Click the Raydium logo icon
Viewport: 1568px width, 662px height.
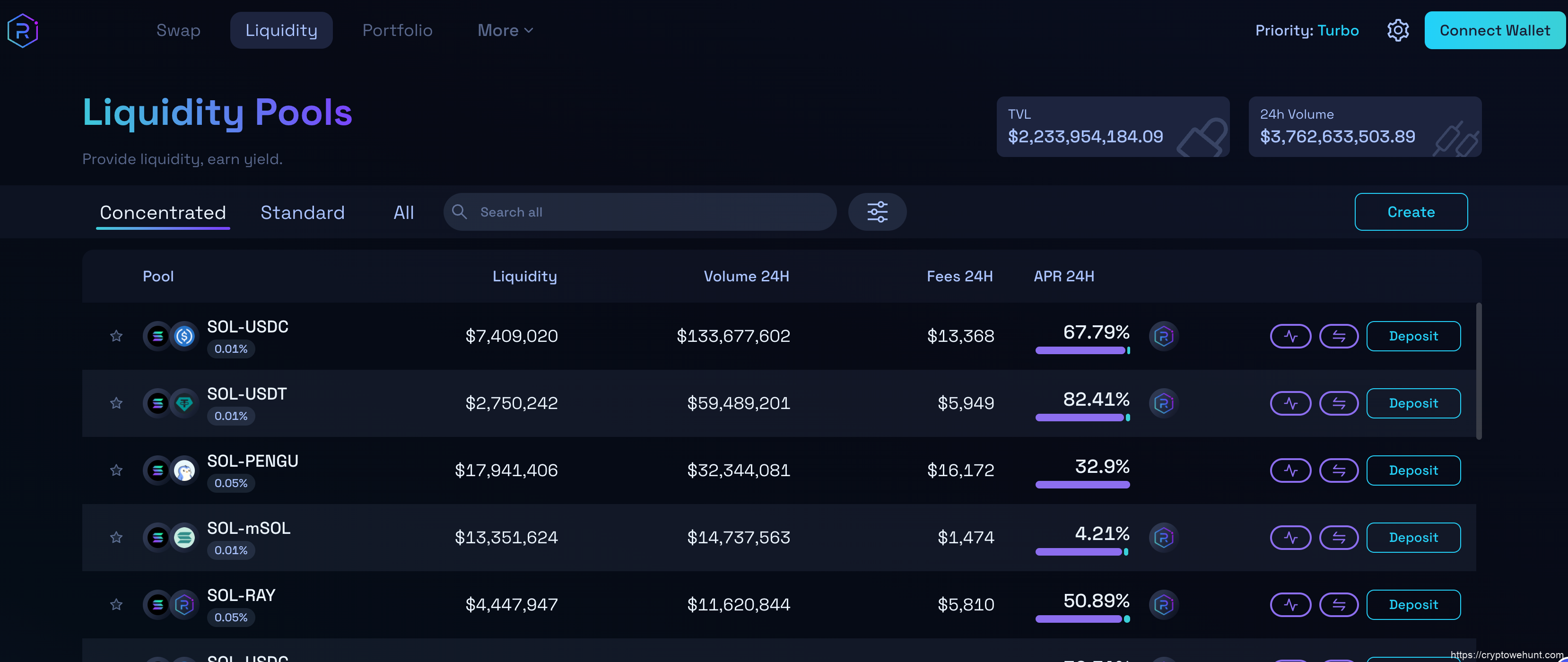23,30
